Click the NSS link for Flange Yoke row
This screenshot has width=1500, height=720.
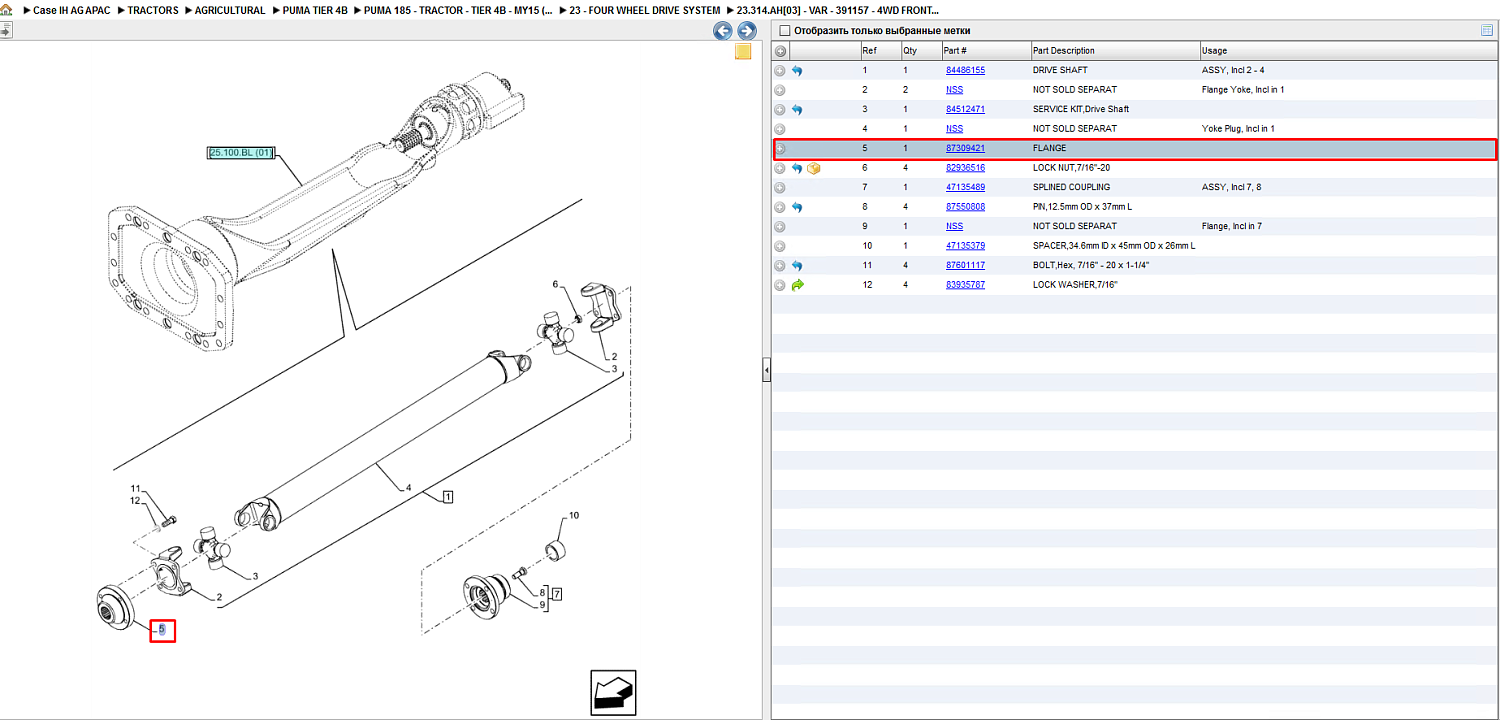click(x=954, y=90)
